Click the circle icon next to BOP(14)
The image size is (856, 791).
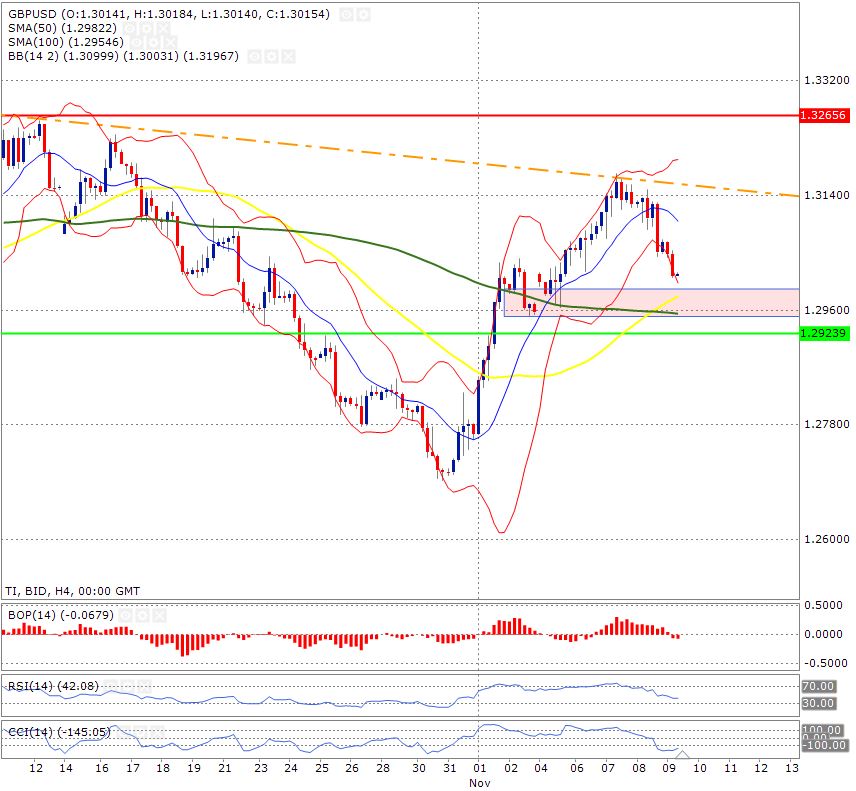pos(126,616)
